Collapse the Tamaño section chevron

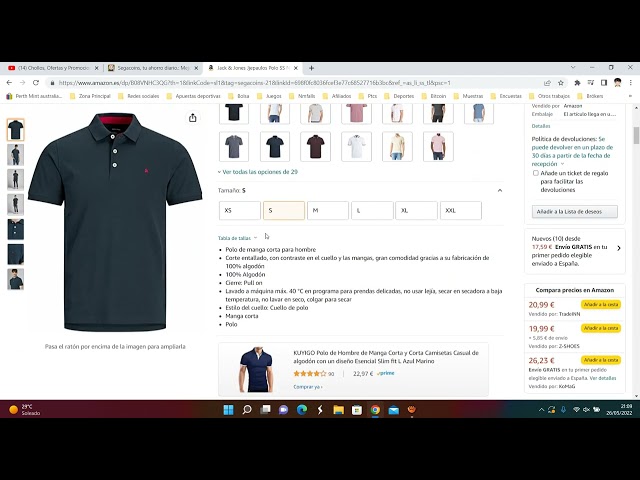(500, 190)
